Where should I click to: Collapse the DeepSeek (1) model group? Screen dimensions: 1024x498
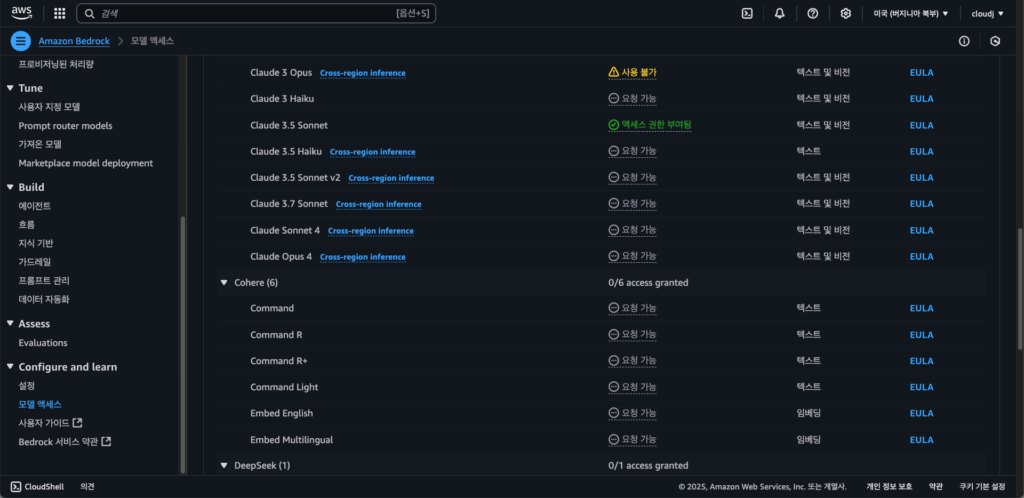click(x=224, y=465)
